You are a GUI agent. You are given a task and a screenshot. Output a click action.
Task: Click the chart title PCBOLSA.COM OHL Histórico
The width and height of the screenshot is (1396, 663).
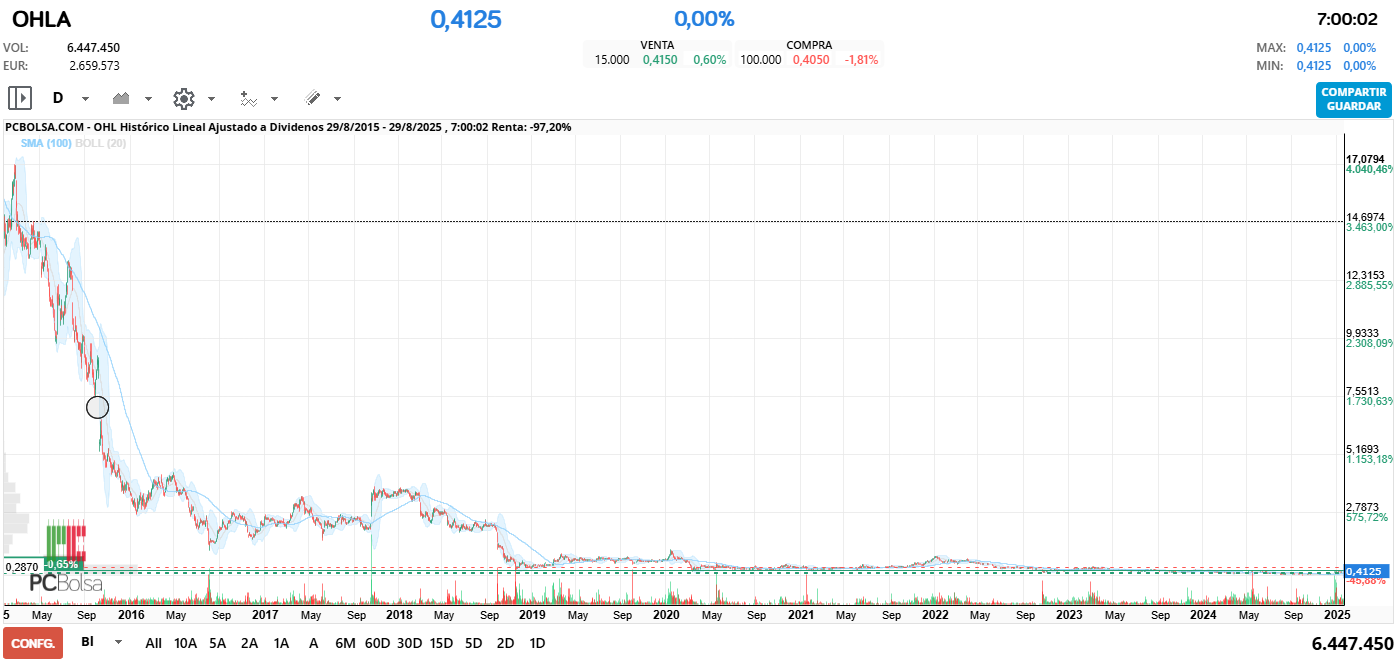pos(288,128)
